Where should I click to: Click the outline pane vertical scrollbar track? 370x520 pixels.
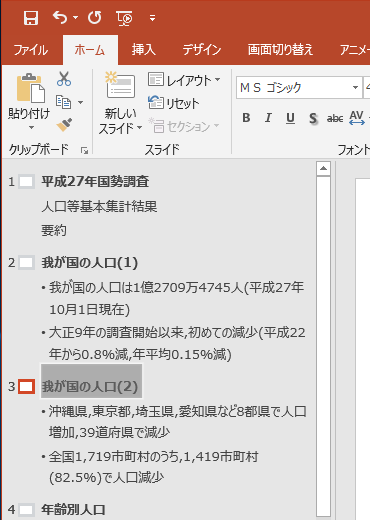pyautogui.click(x=323, y=347)
